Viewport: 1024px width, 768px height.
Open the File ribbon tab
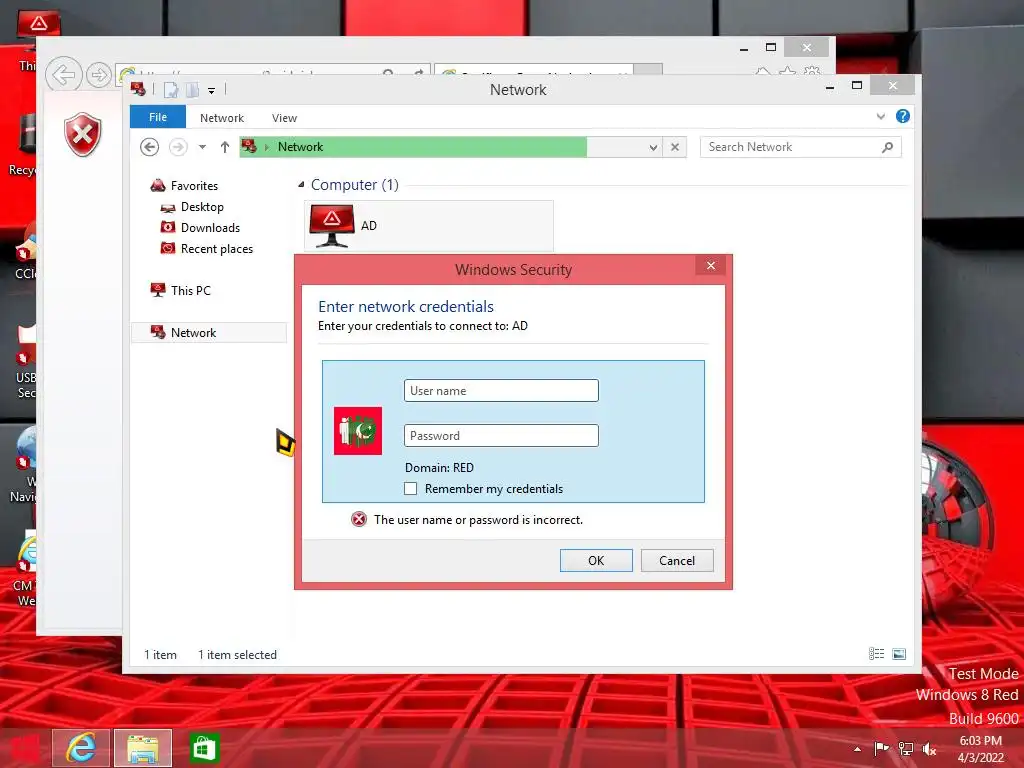pyautogui.click(x=157, y=117)
